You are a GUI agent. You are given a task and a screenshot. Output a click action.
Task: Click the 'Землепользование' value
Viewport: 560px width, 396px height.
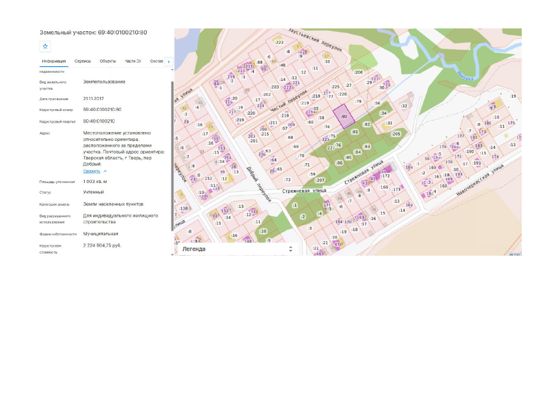coord(104,82)
